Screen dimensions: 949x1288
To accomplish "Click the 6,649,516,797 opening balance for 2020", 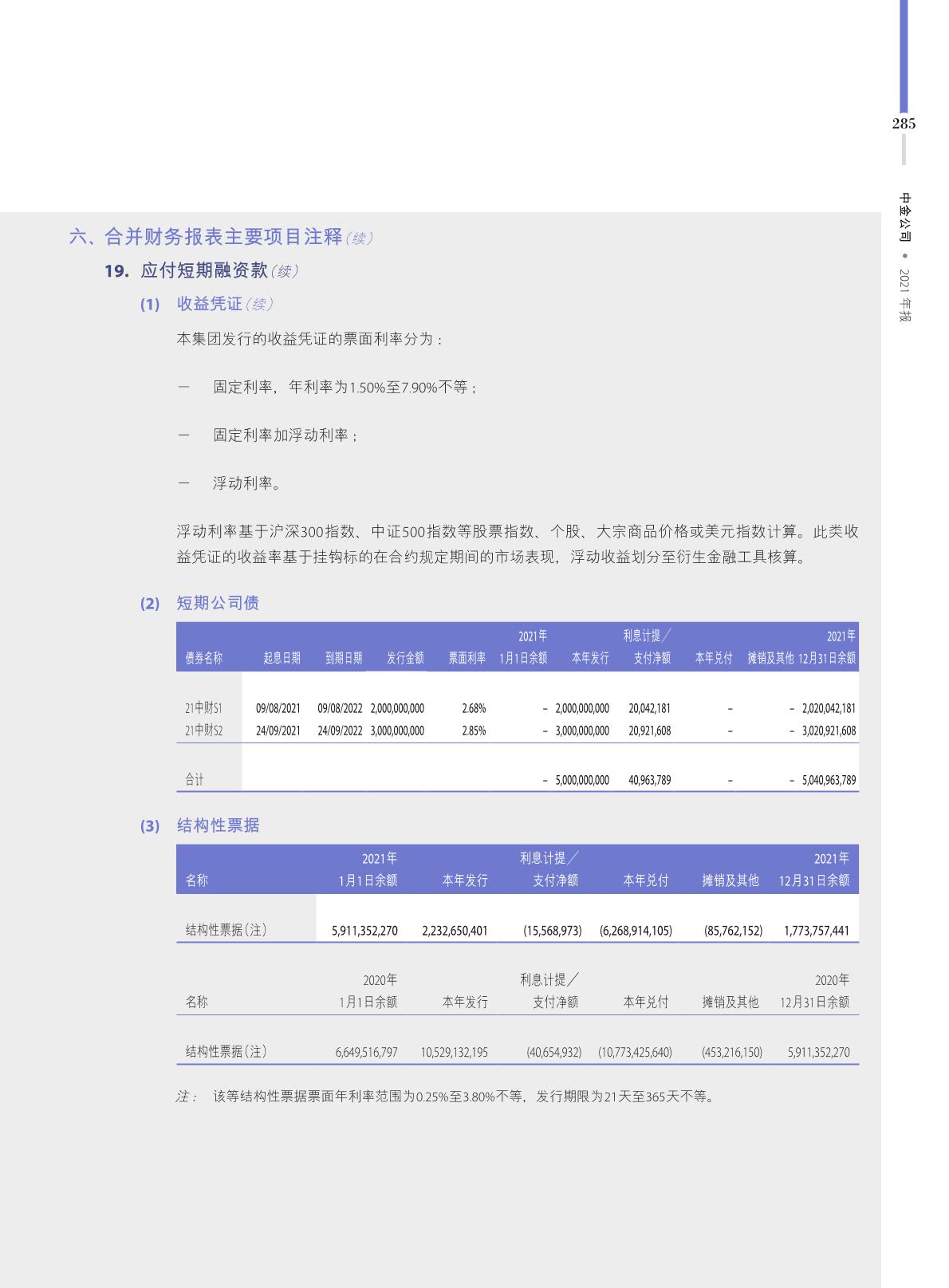I will click(x=366, y=1052).
